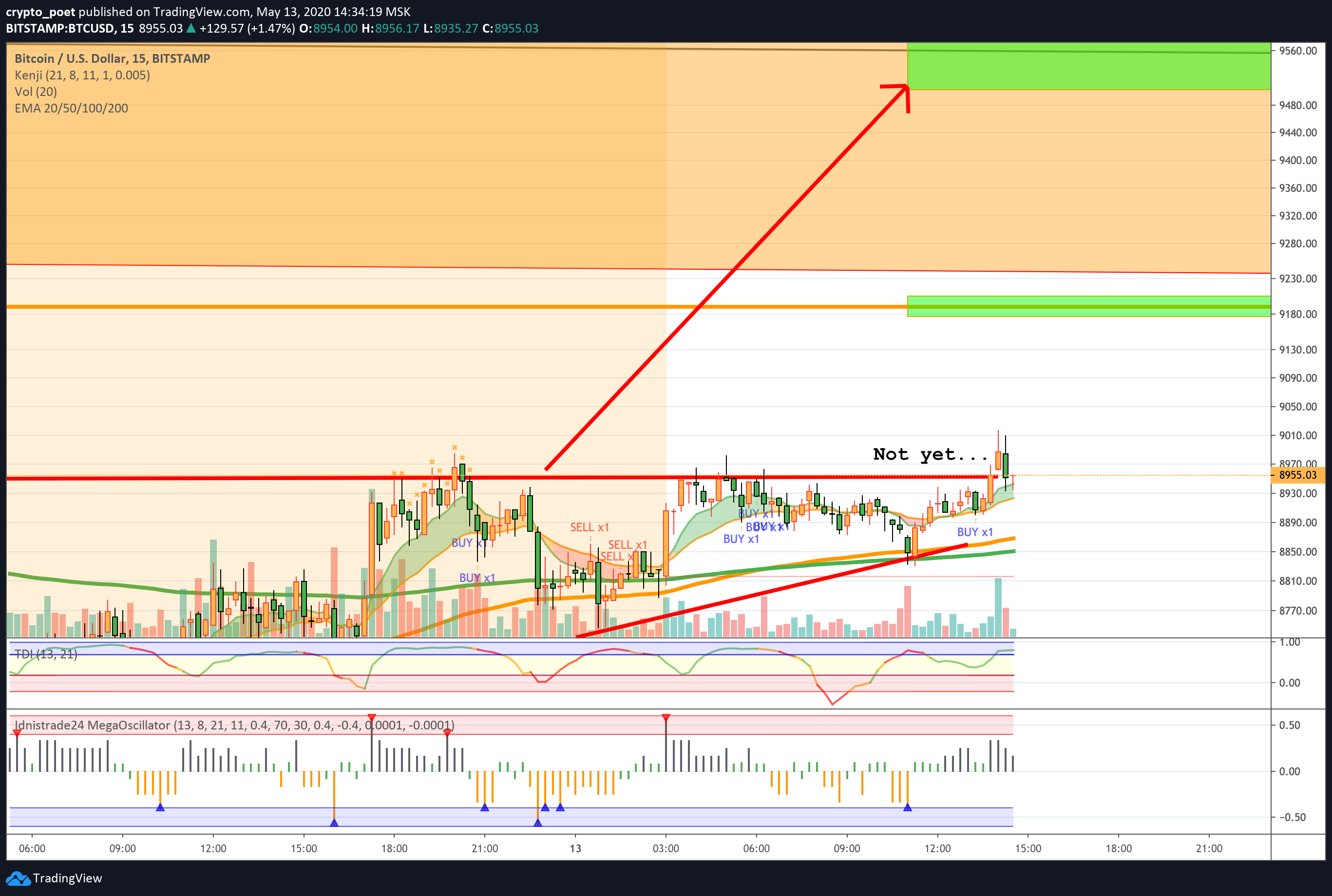This screenshot has width=1332, height=896.
Task: Click the 9180.00 price axis label
Action: pos(1298,314)
